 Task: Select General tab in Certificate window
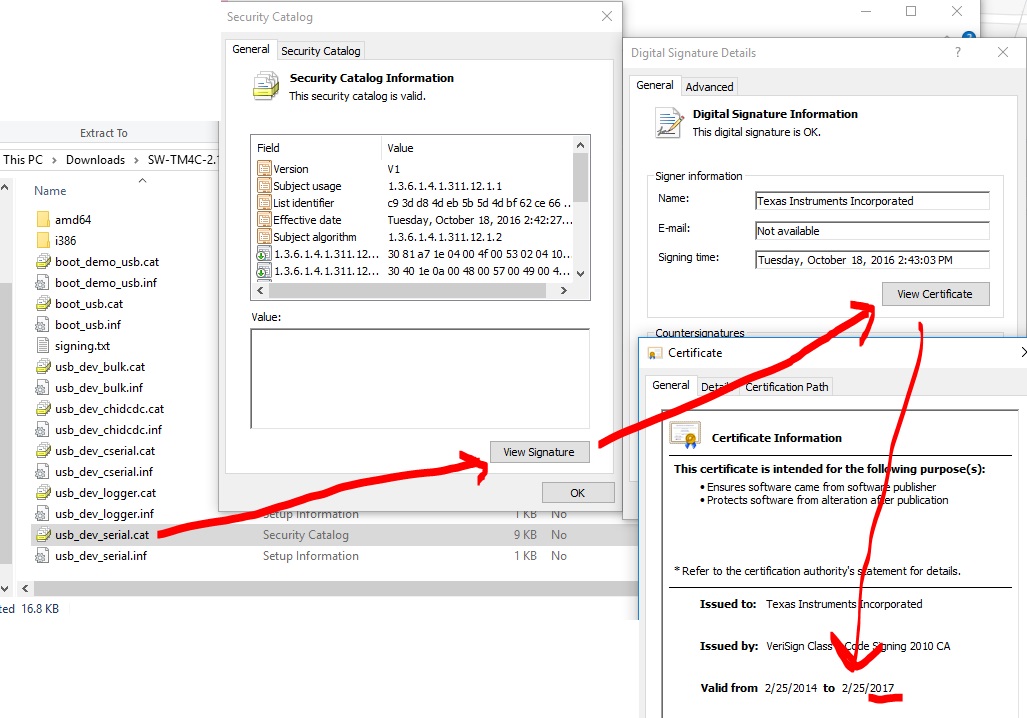[671, 385]
